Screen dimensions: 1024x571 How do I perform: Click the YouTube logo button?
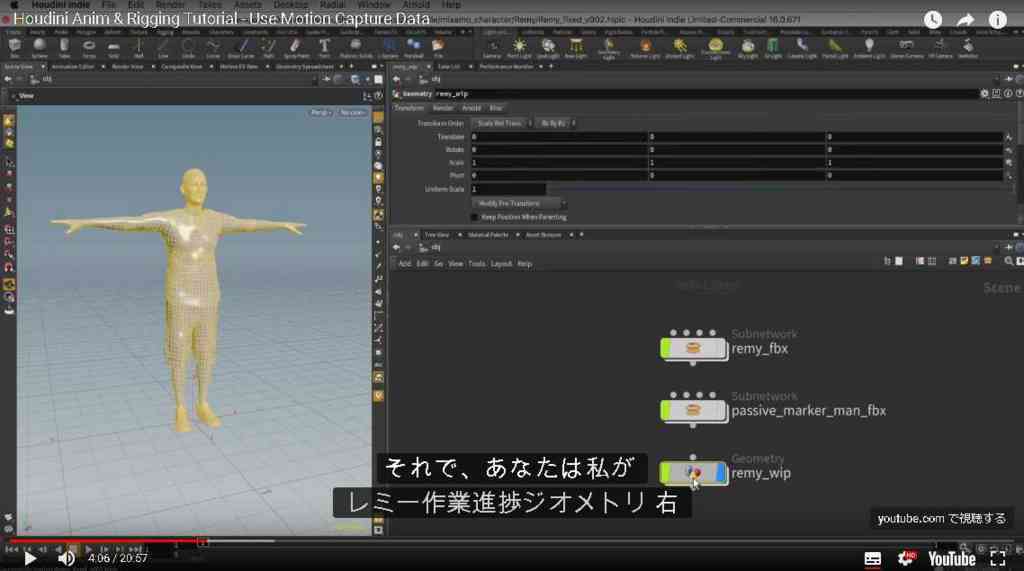click(952, 559)
